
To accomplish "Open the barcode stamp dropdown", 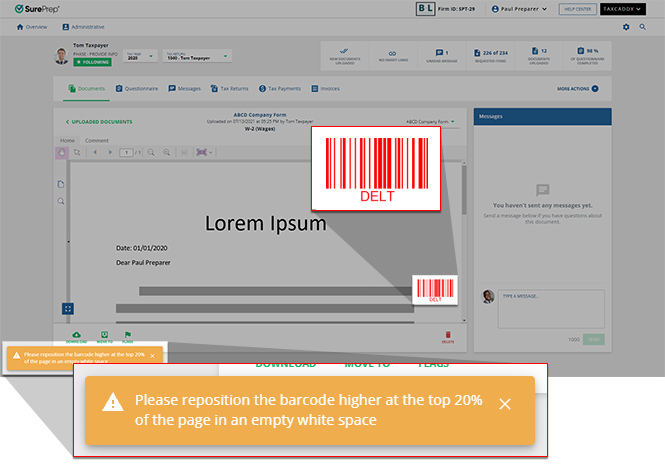I will pos(204,152).
